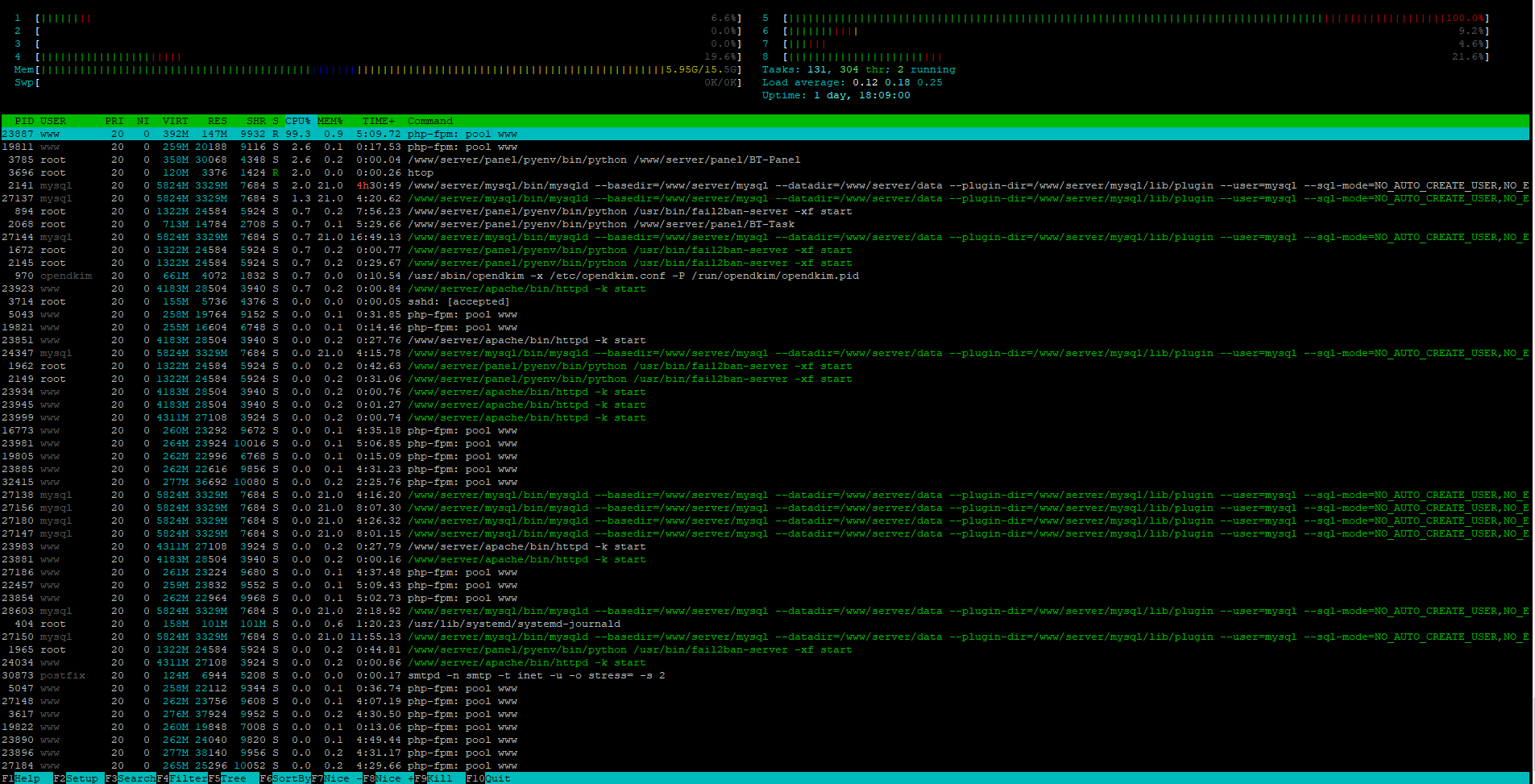The width and height of the screenshot is (1535, 784).
Task: Sort by the MEM% column header
Action: click(x=330, y=121)
